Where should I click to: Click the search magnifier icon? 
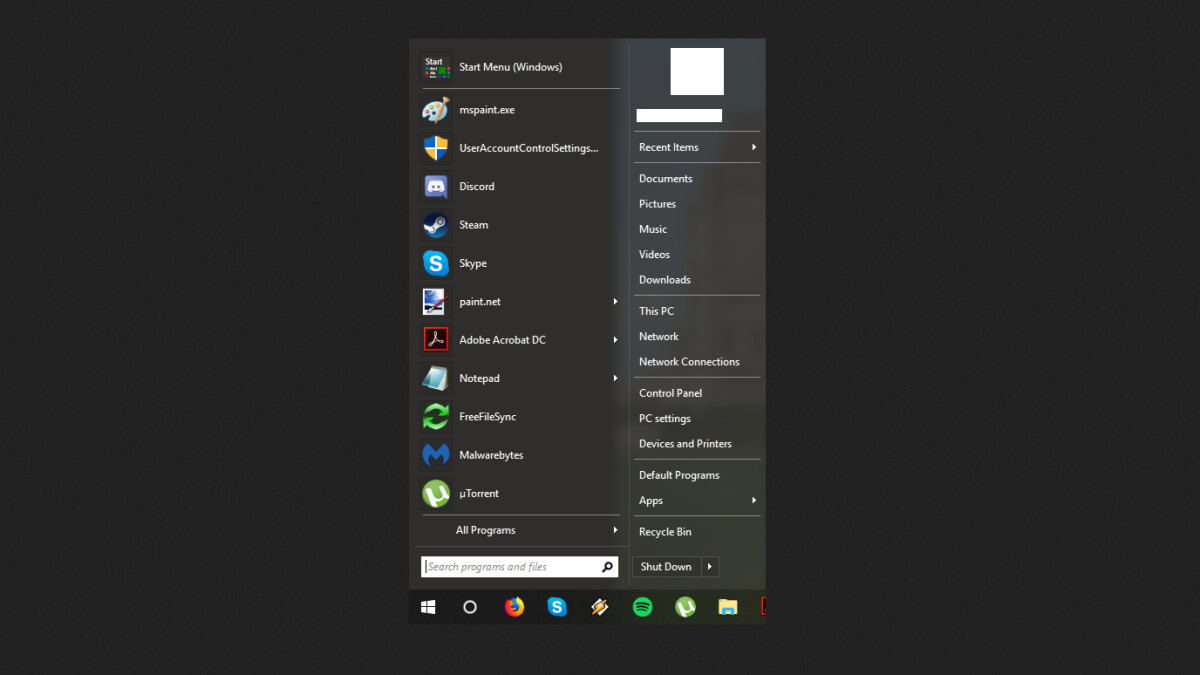click(607, 567)
